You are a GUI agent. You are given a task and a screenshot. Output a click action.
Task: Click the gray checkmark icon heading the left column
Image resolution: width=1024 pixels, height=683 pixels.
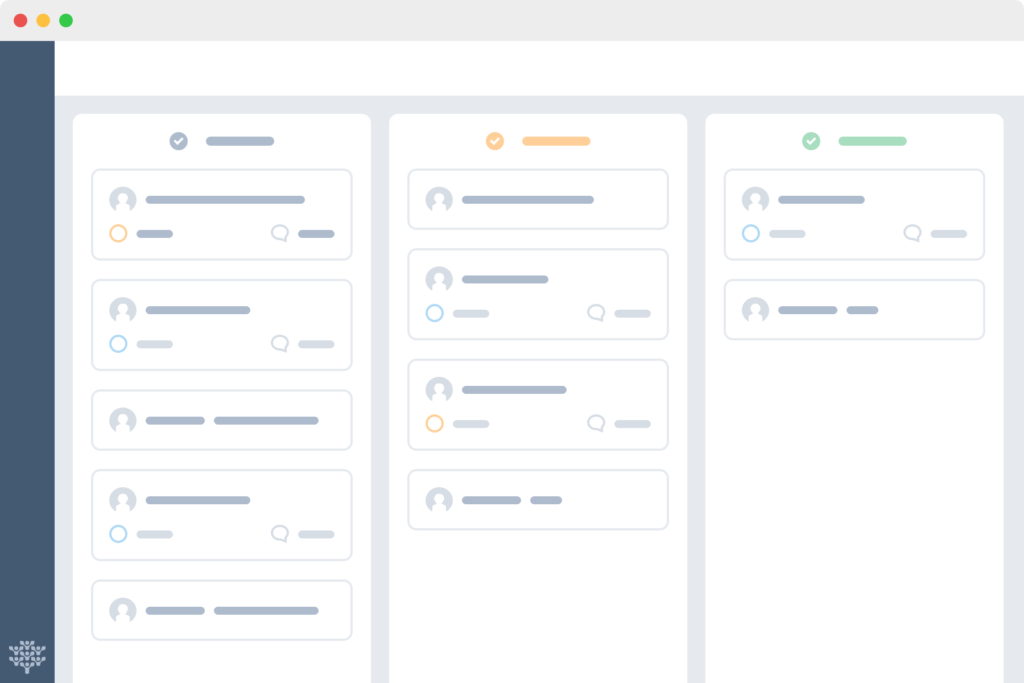(x=178, y=141)
